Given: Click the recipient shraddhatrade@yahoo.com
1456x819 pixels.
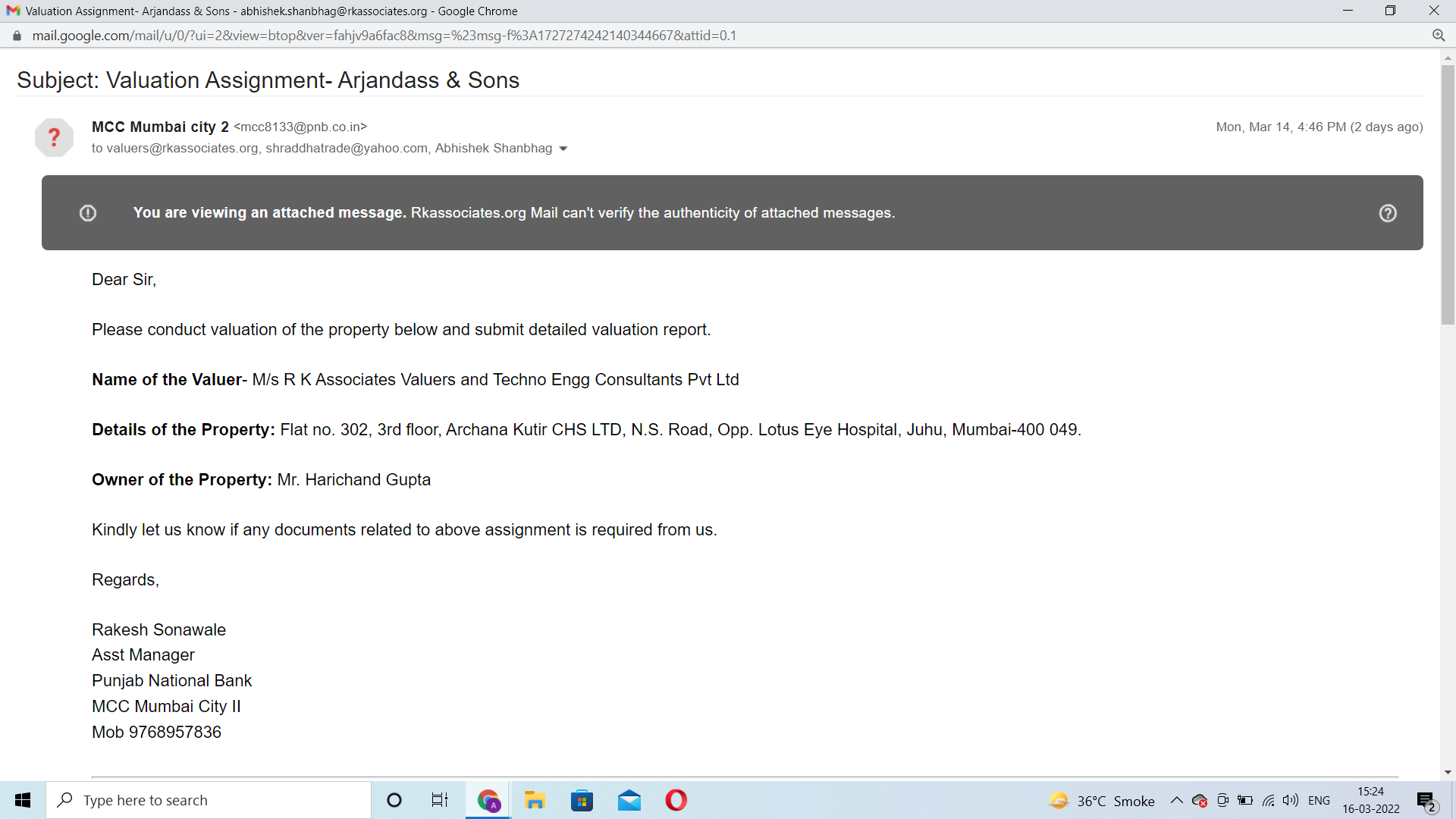Looking at the screenshot, I should coord(347,149).
